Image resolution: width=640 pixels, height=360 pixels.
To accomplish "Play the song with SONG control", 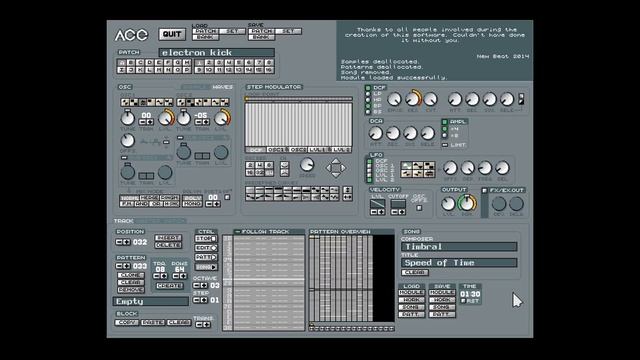I will (x=206, y=267).
